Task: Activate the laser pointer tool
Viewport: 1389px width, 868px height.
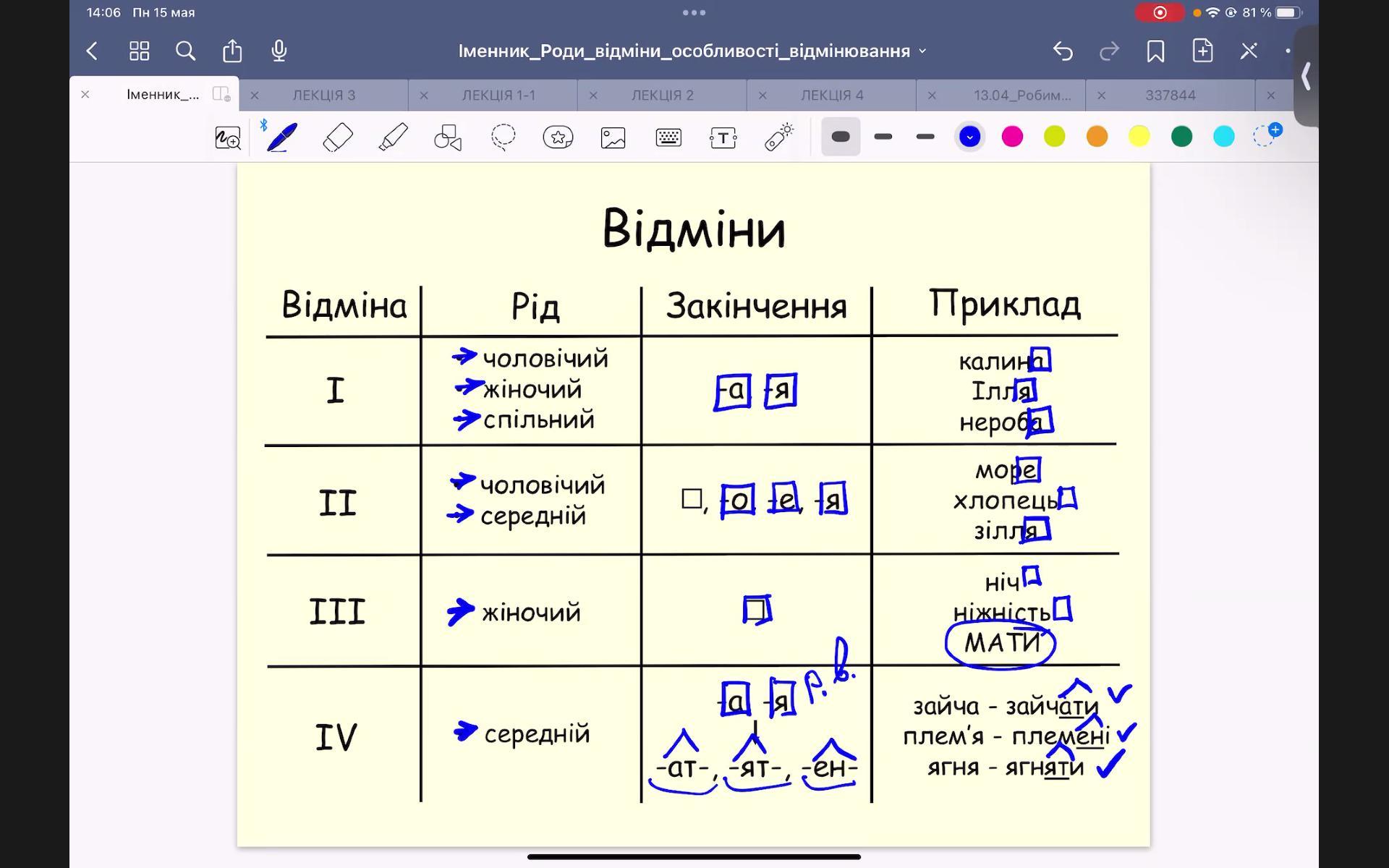Action: pos(778,137)
